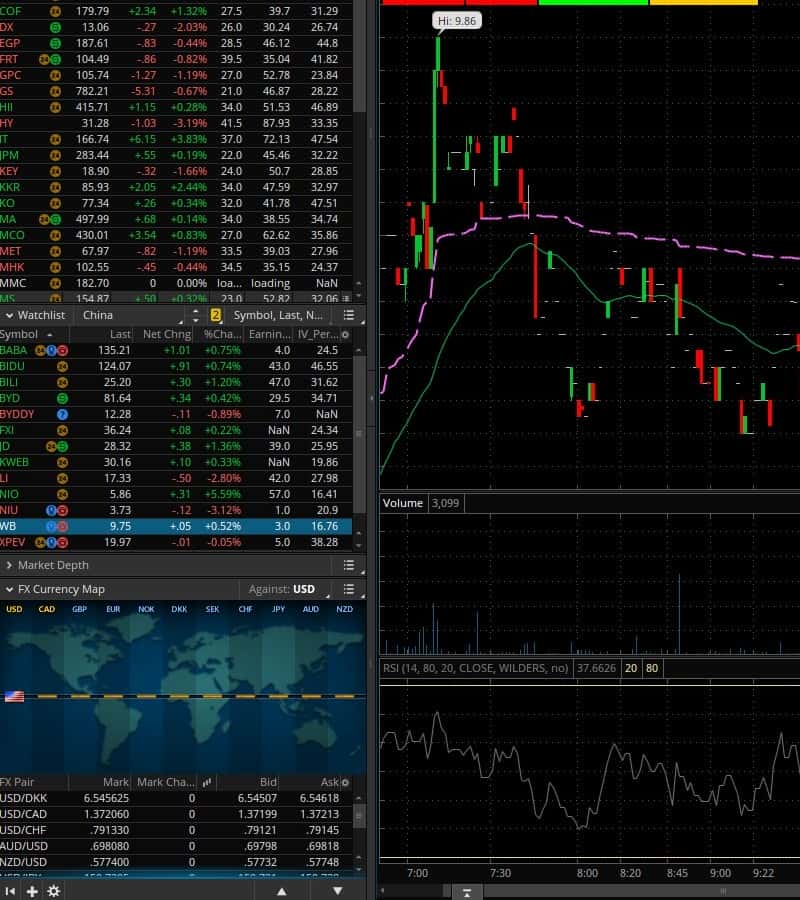The height and width of the screenshot is (900, 800).
Task: Add a gadget with the plus icon
Action: [32, 891]
